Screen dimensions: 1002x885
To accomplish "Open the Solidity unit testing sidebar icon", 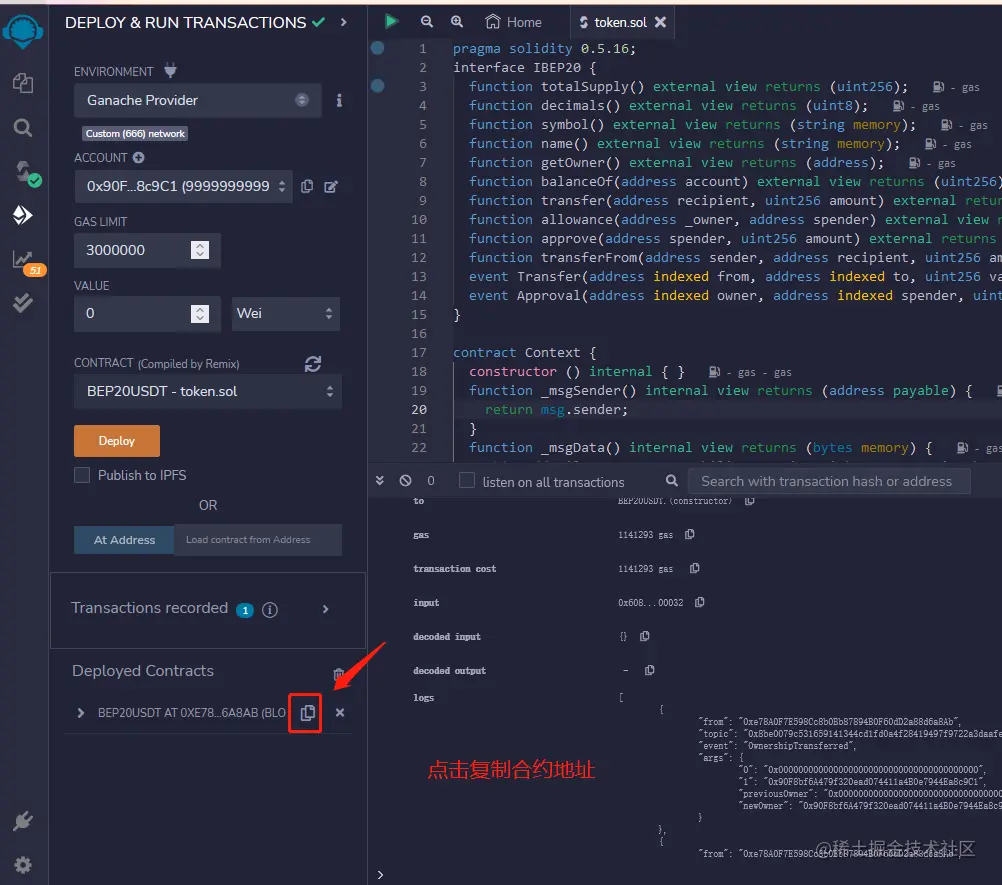I will pyautogui.click(x=23, y=303).
